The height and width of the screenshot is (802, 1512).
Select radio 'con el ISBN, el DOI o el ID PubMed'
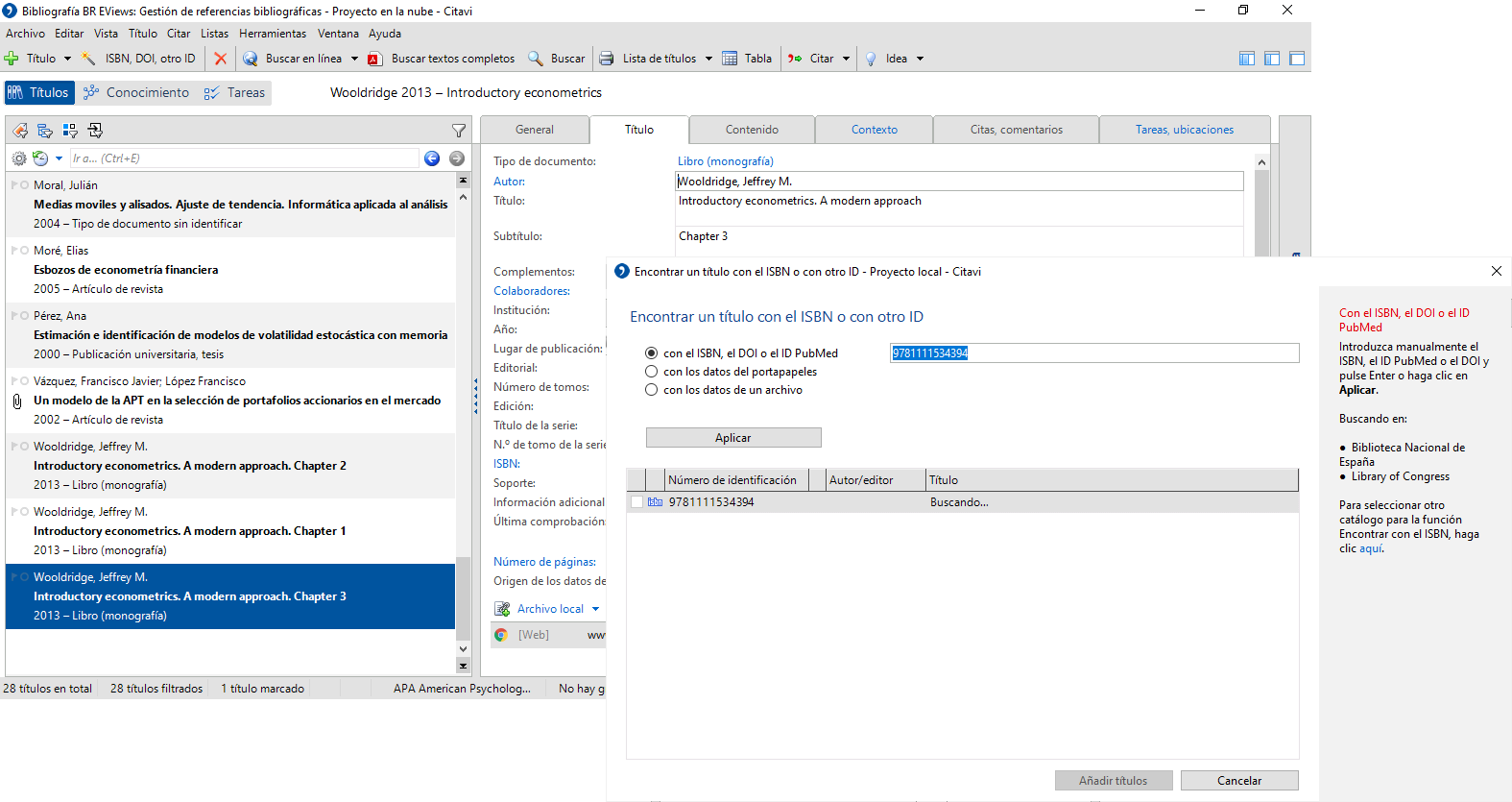(652, 353)
